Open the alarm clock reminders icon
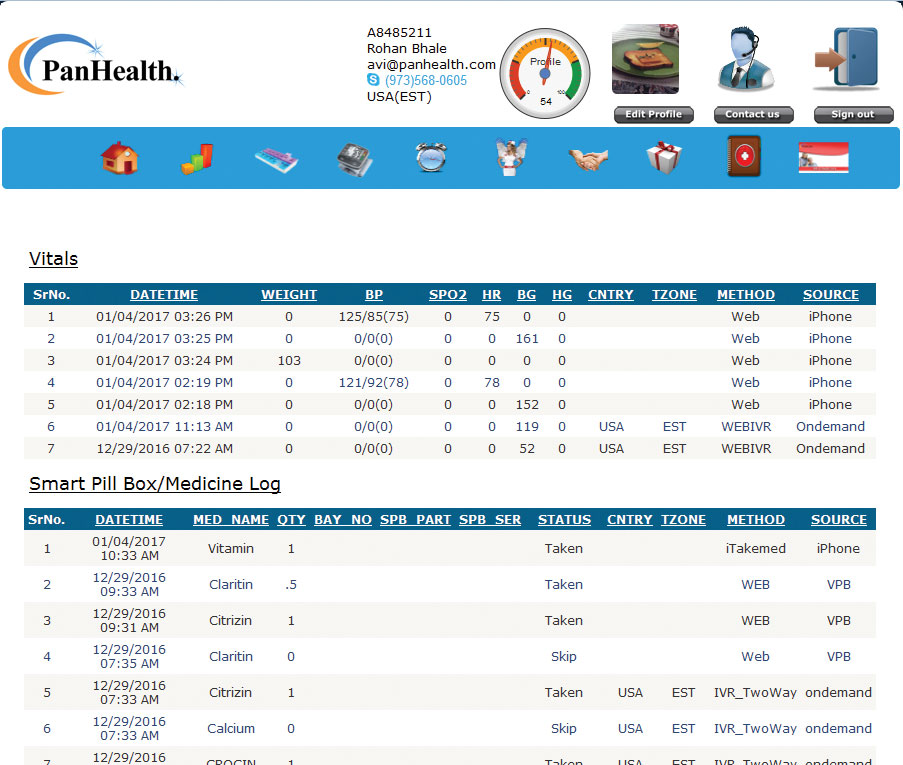This screenshot has height=765, width=903. pyautogui.click(x=432, y=158)
